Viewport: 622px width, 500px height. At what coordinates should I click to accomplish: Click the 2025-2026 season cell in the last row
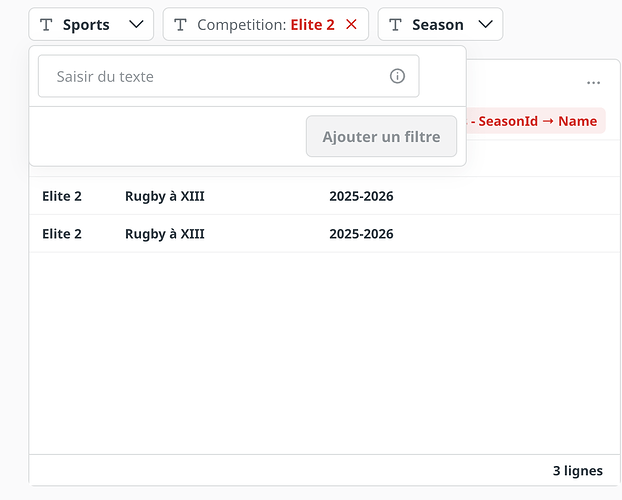point(361,234)
